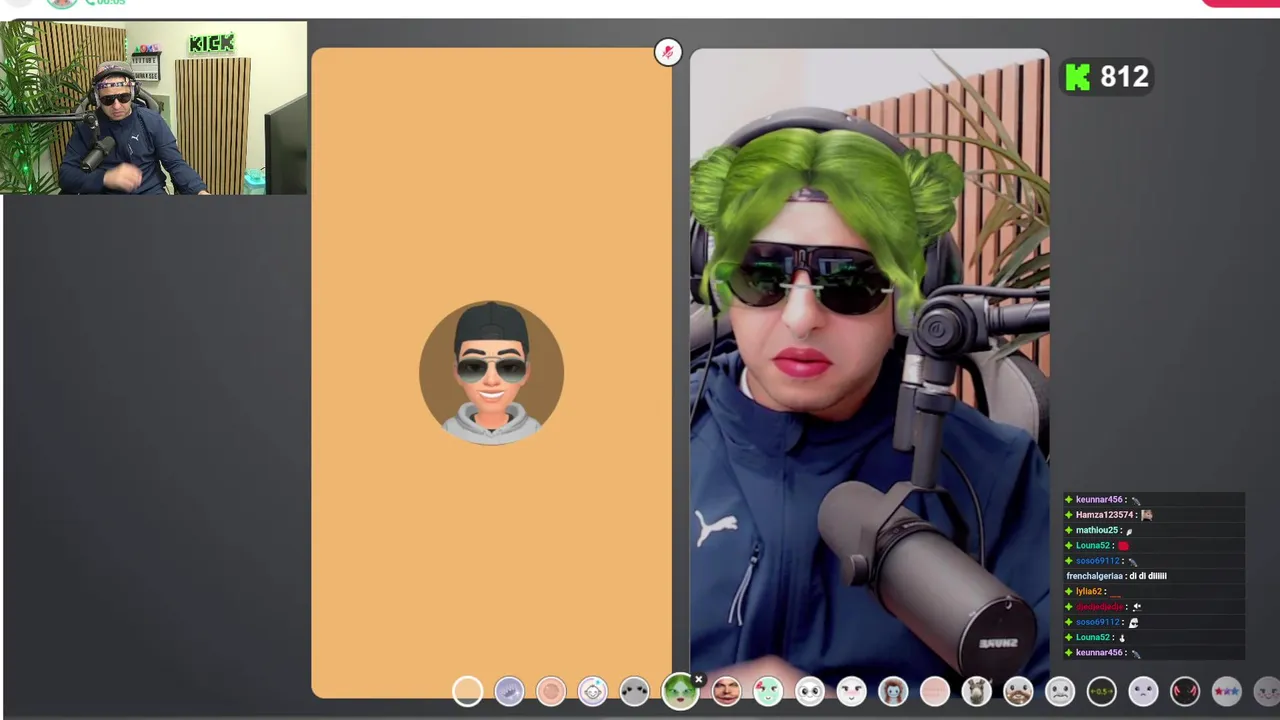
Task: Apply the blue monkey filter
Action: (x=893, y=691)
